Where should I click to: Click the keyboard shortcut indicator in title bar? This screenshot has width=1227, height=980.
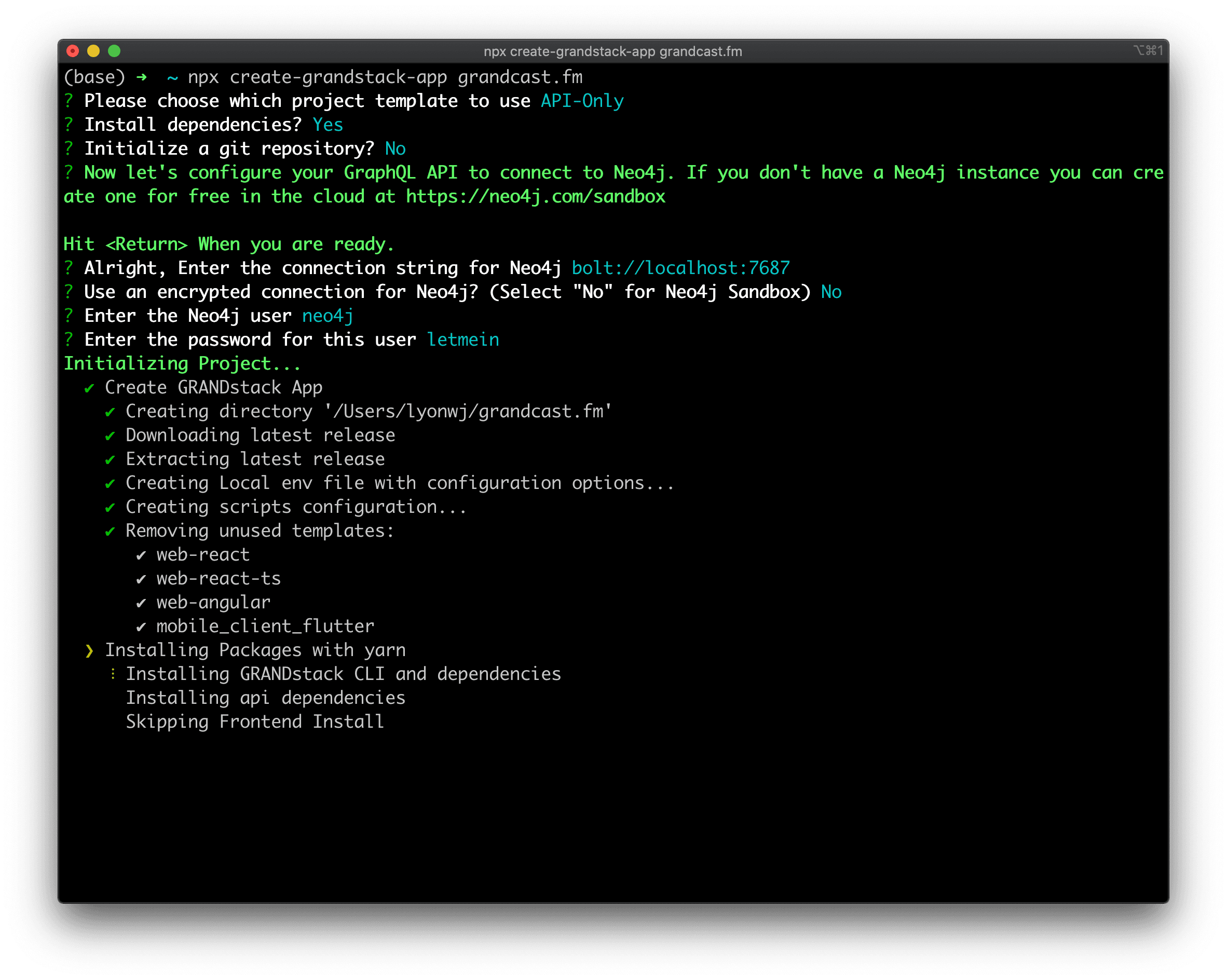(1148, 51)
